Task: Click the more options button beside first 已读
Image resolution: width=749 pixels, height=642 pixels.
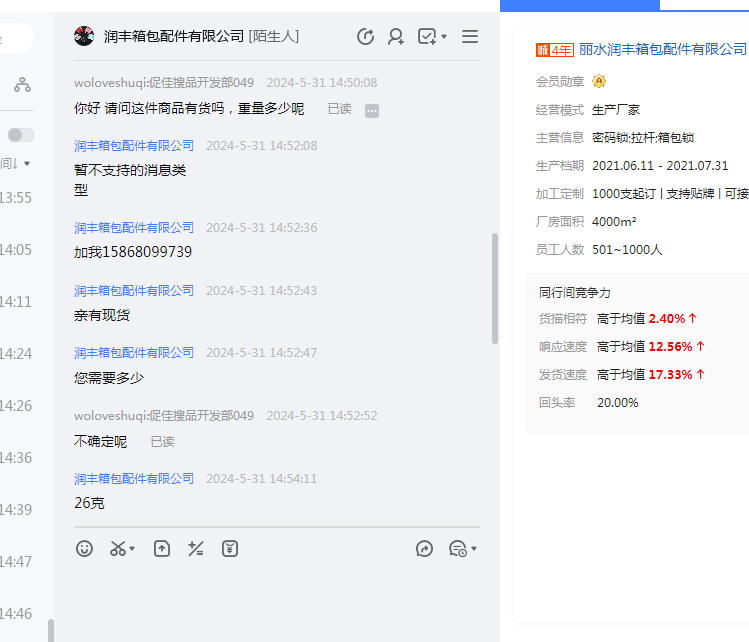Action: 372,110
